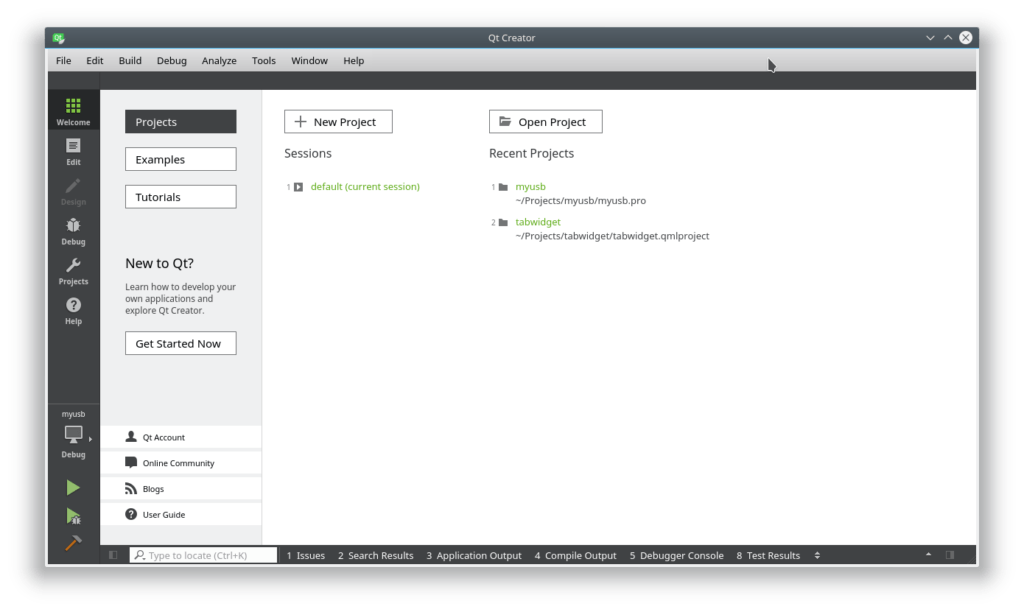Click the locator magnifier icon
1024x612 pixels.
[139, 555]
